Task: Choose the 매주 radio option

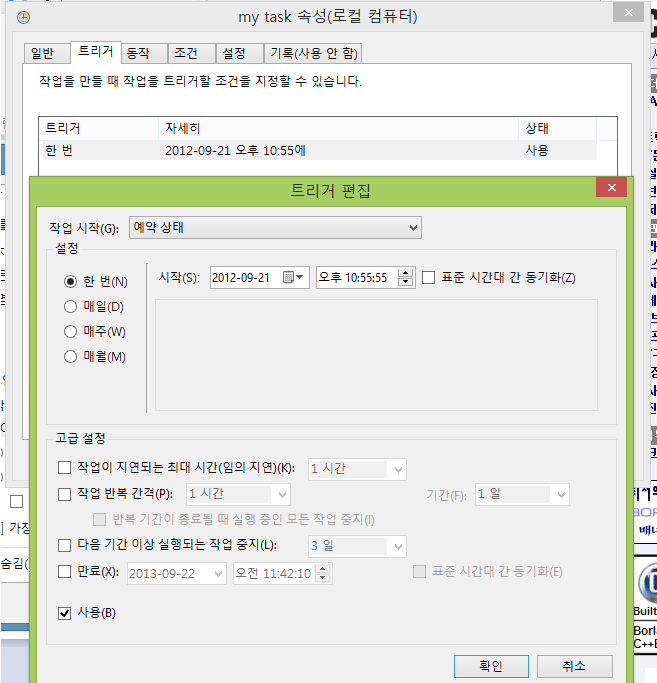Action: pos(70,331)
